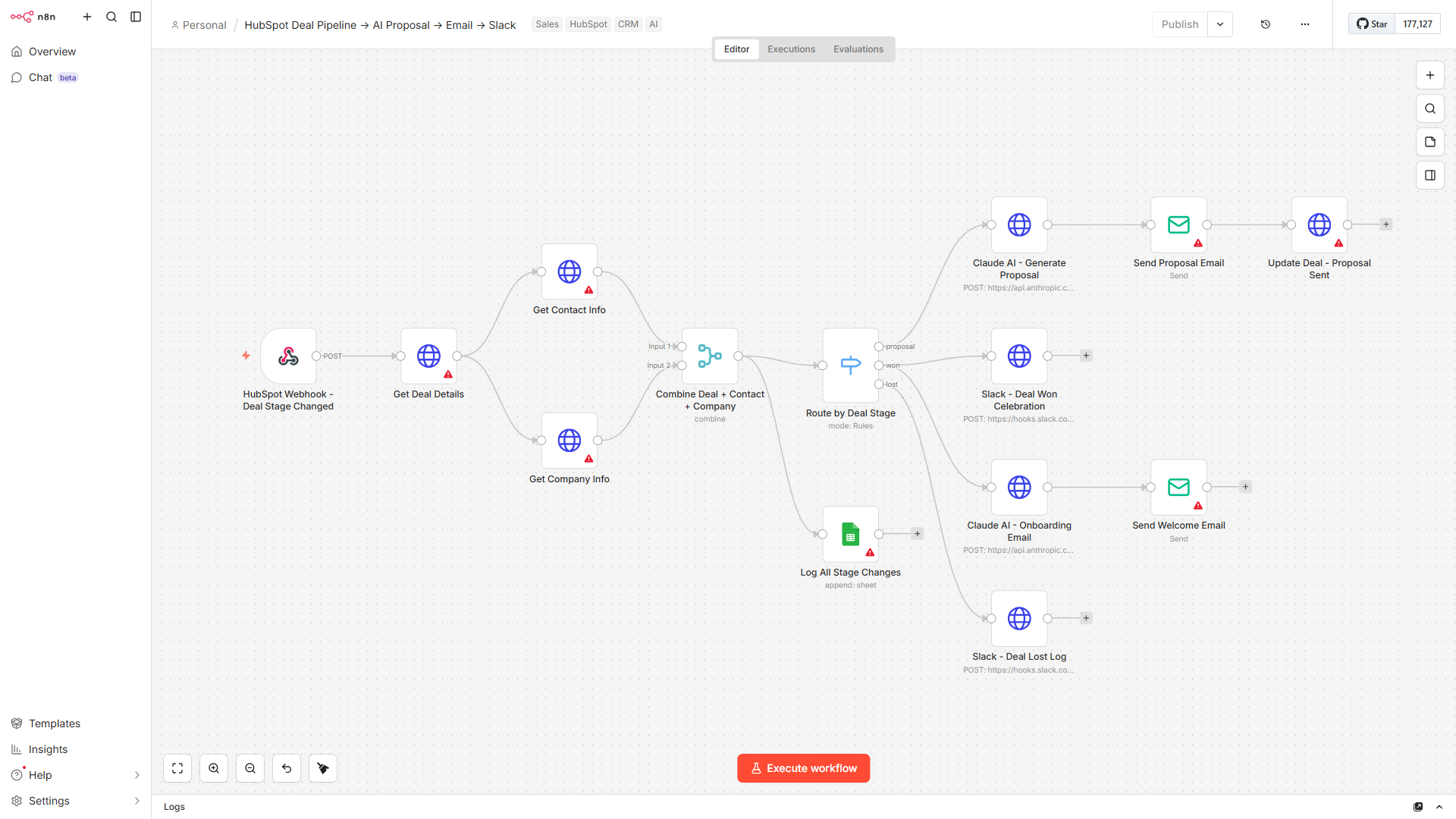Open Templates from the sidebar
This screenshot has height=819, width=1456.
click(x=54, y=723)
